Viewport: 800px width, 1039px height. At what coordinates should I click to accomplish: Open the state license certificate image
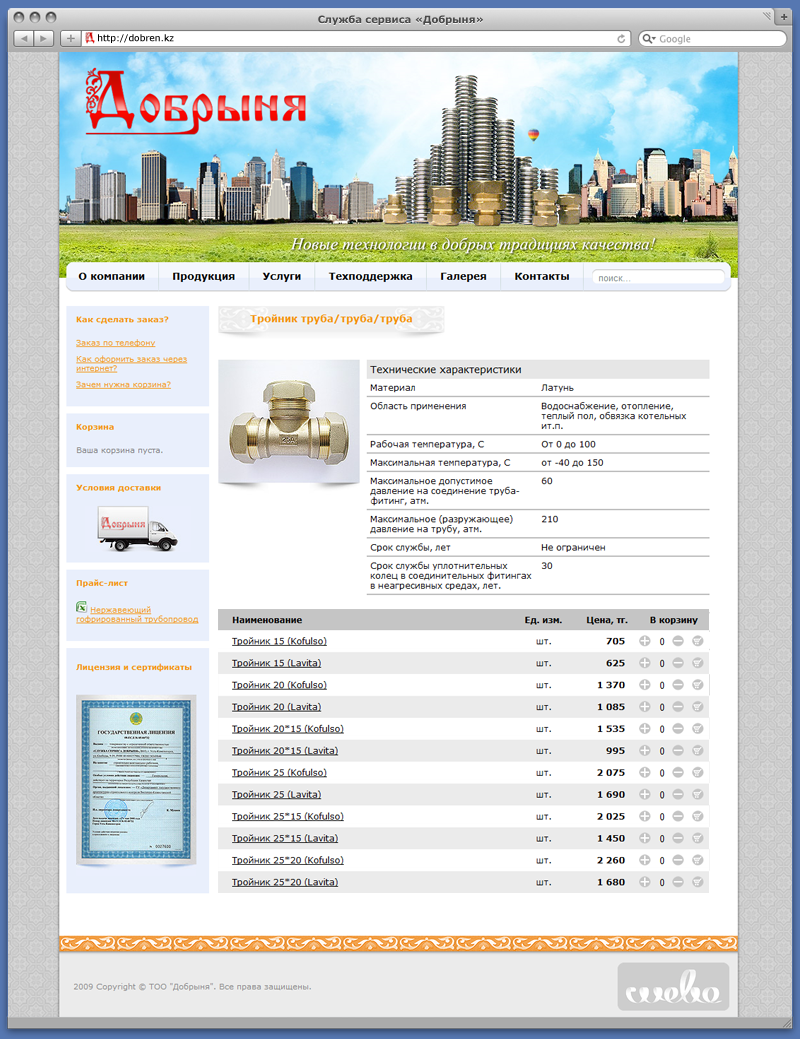(x=136, y=780)
